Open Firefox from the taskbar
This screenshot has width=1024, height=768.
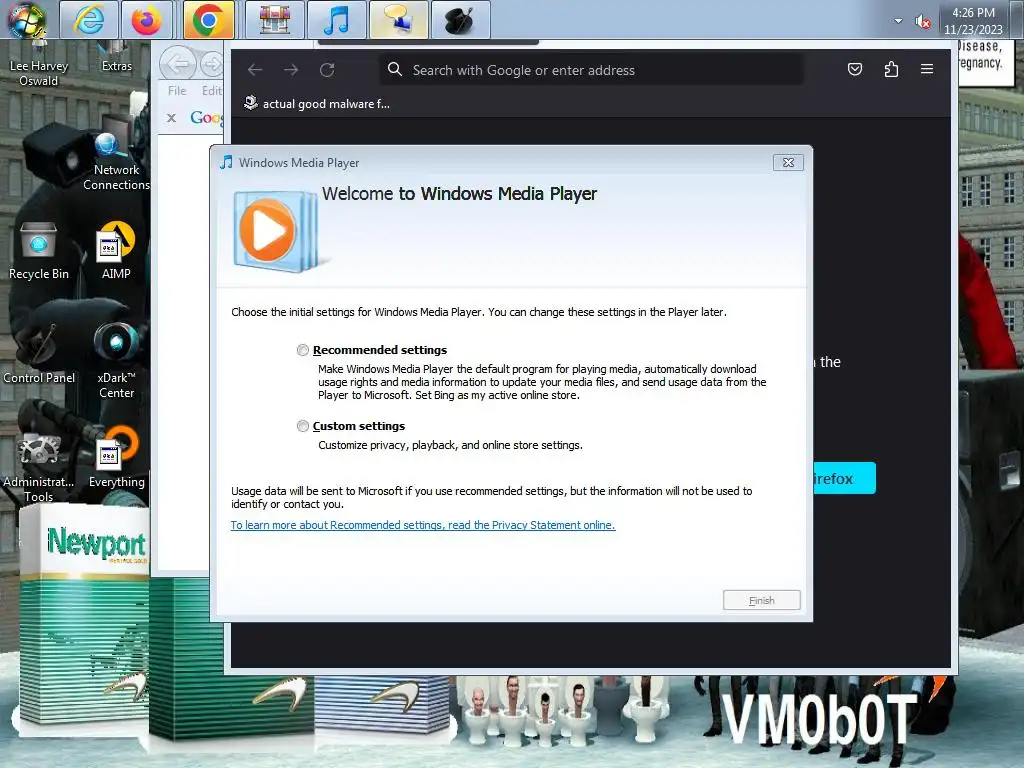click(147, 20)
